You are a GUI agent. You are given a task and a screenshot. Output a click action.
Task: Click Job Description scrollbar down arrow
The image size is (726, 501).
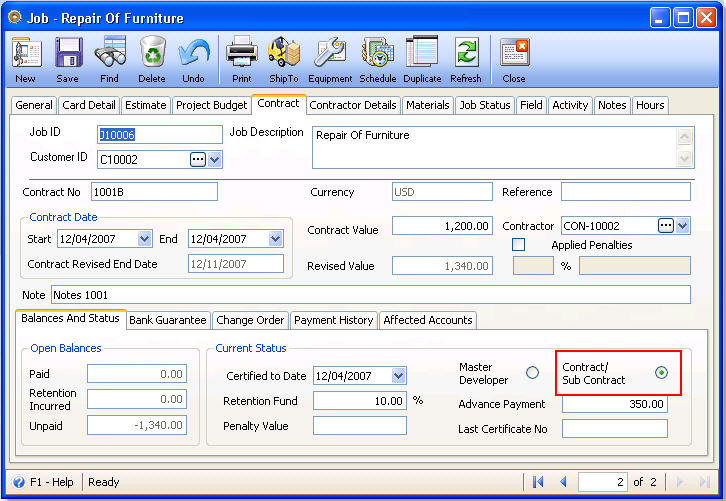pos(684,159)
